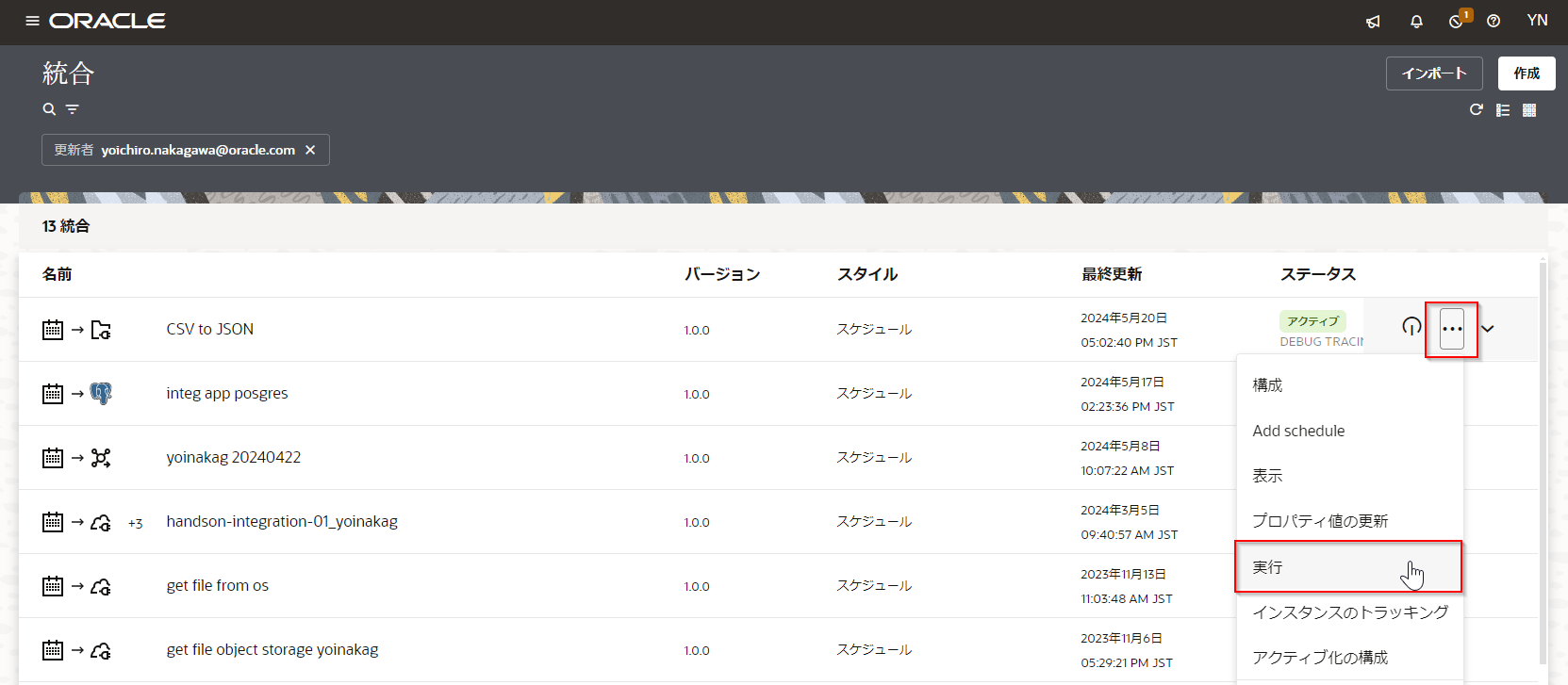Refresh the integrations list
The height and width of the screenshot is (685, 1568).
(x=1477, y=110)
